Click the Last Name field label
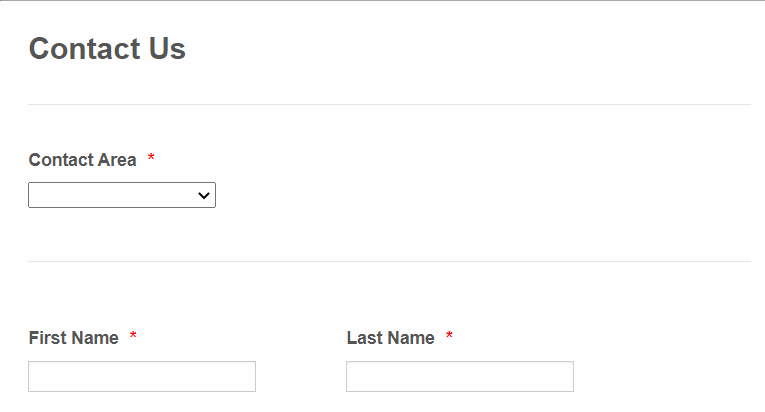This screenshot has height=412, width=765. [x=390, y=338]
